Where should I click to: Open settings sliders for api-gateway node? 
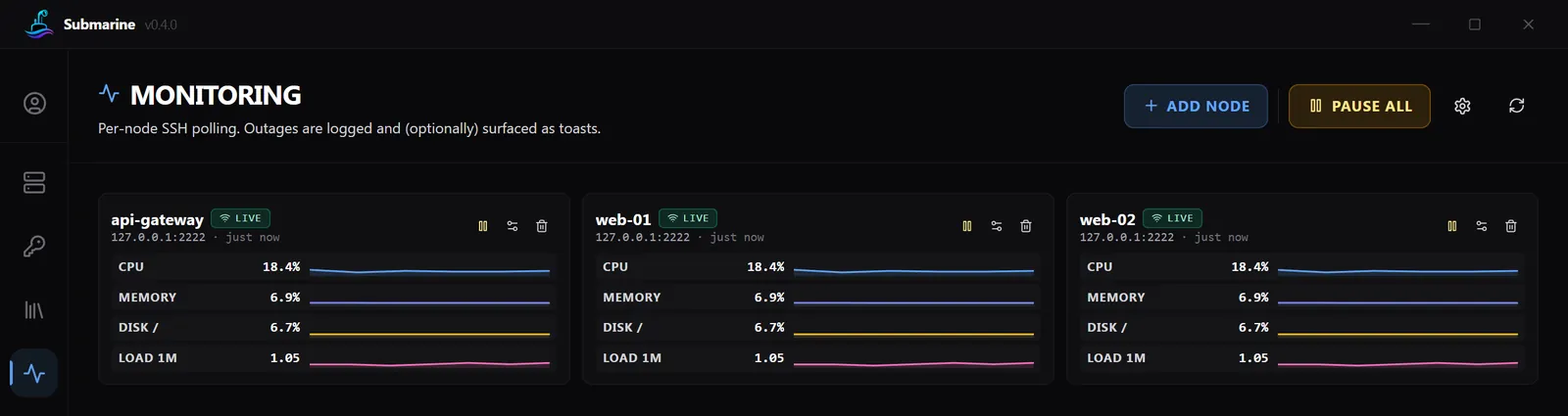pos(513,226)
